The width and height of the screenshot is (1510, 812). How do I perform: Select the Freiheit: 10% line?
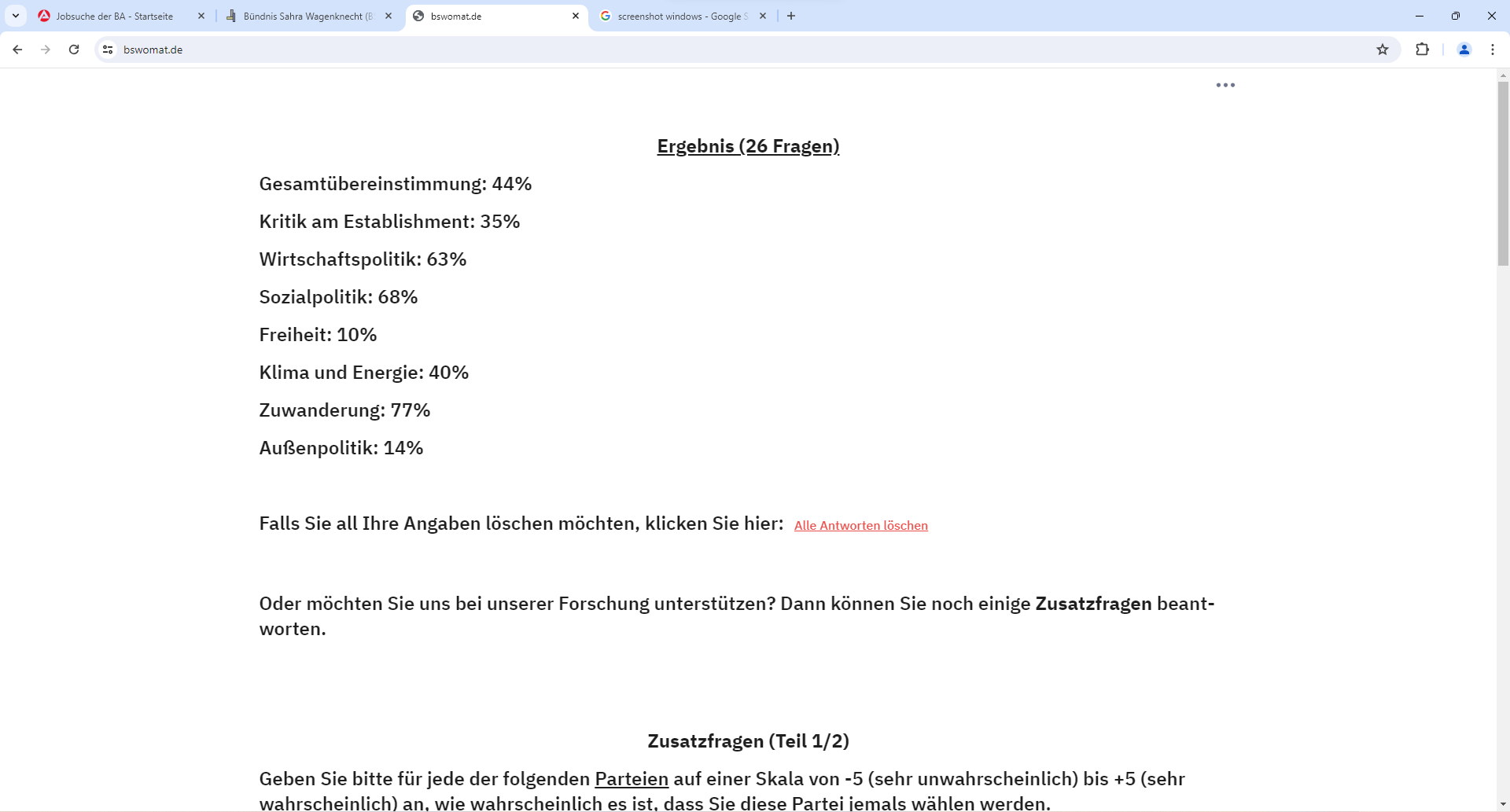[319, 335]
